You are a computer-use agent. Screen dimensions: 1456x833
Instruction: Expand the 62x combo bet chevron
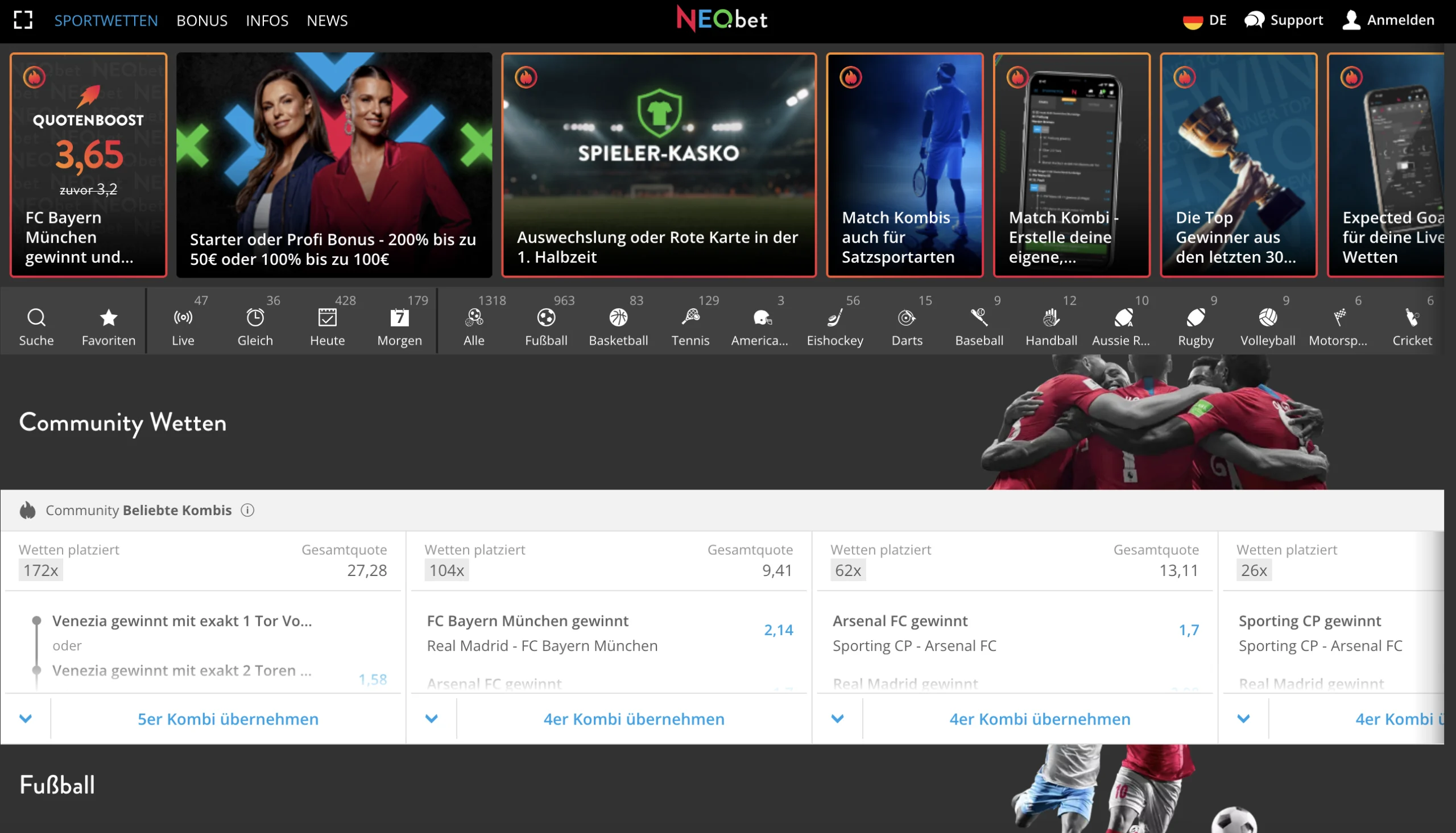click(x=838, y=719)
